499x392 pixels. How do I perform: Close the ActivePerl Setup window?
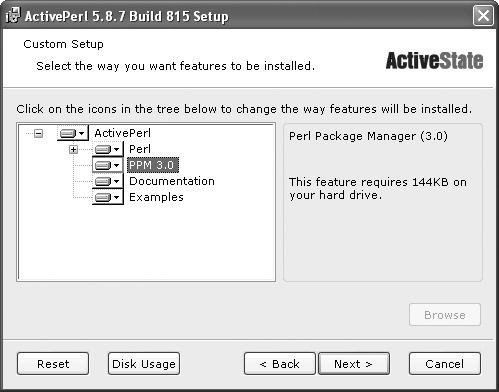pyautogui.click(x=483, y=15)
